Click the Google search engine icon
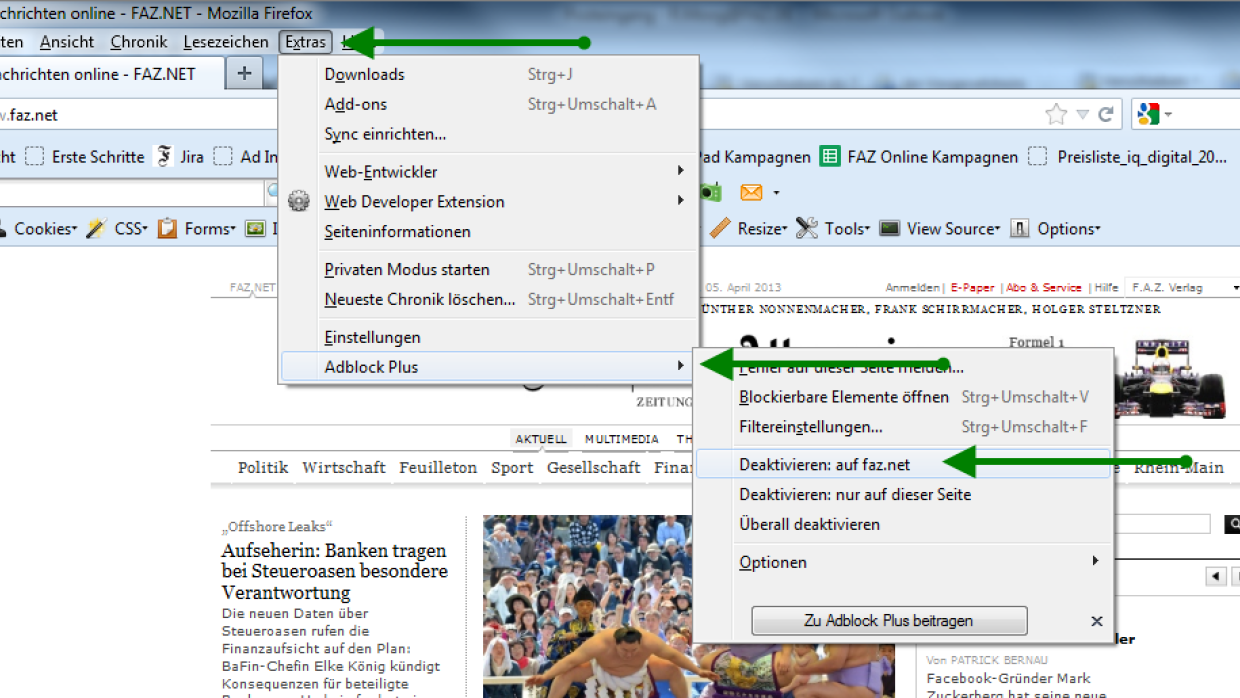The width and height of the screenshot is (1240, 698). [x=1148, y=115]
